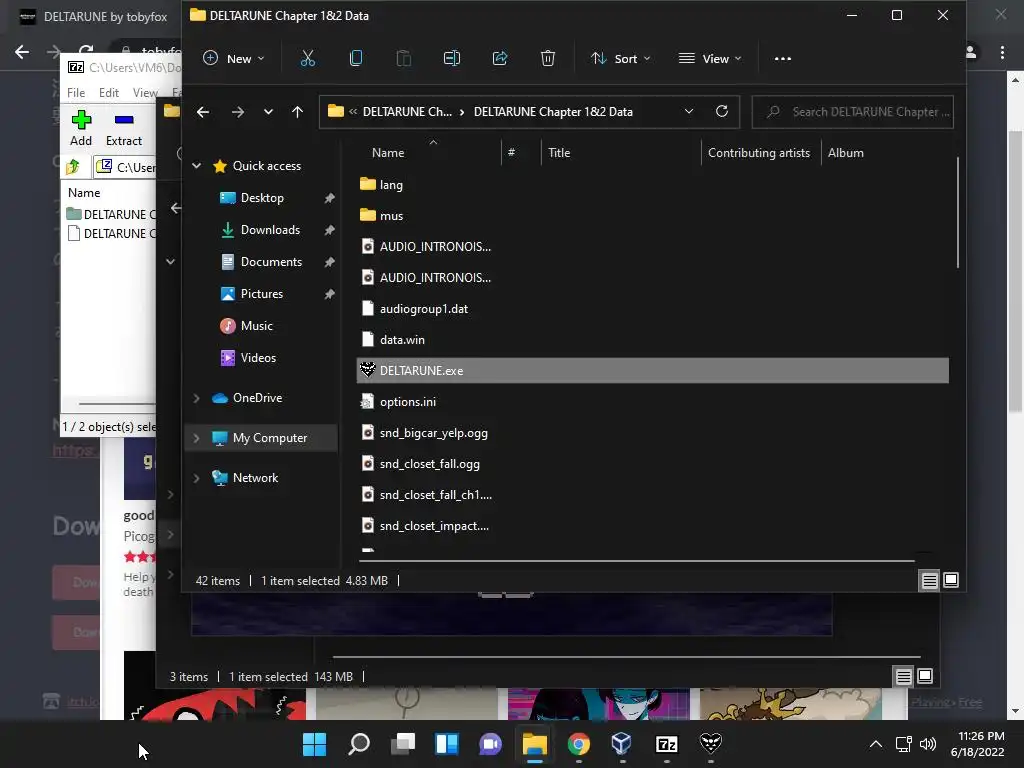Click the Copy icon in Explorer toolbar

click(356, 59)
